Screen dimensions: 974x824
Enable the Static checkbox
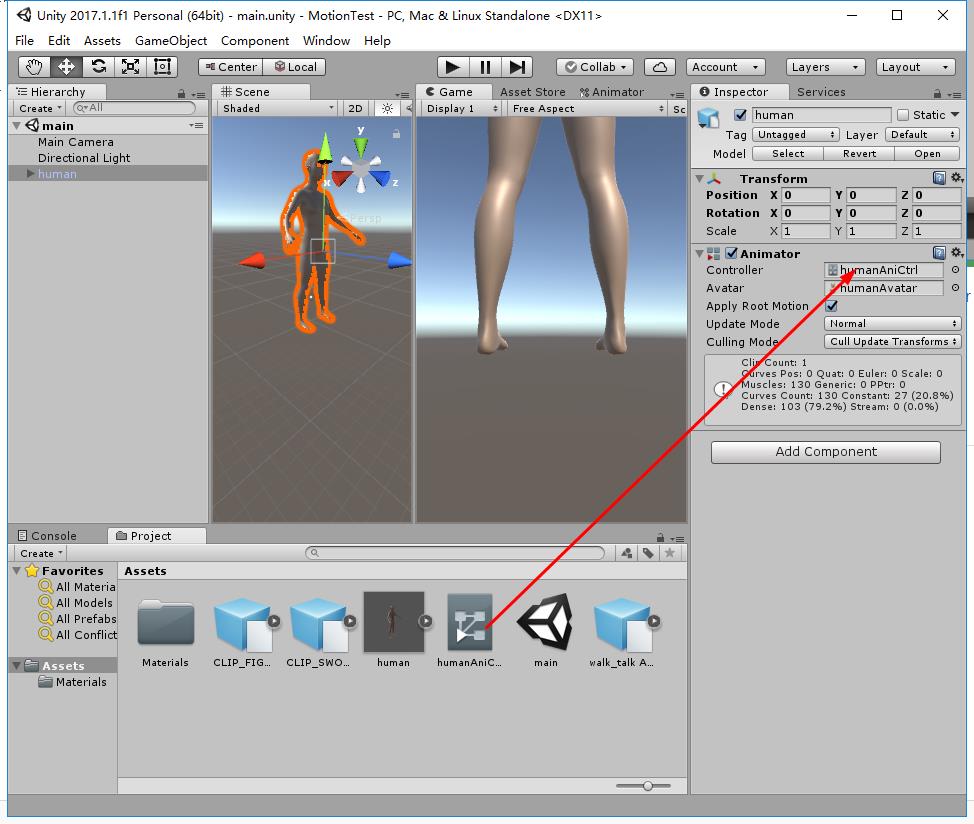(x=903, y=115)
